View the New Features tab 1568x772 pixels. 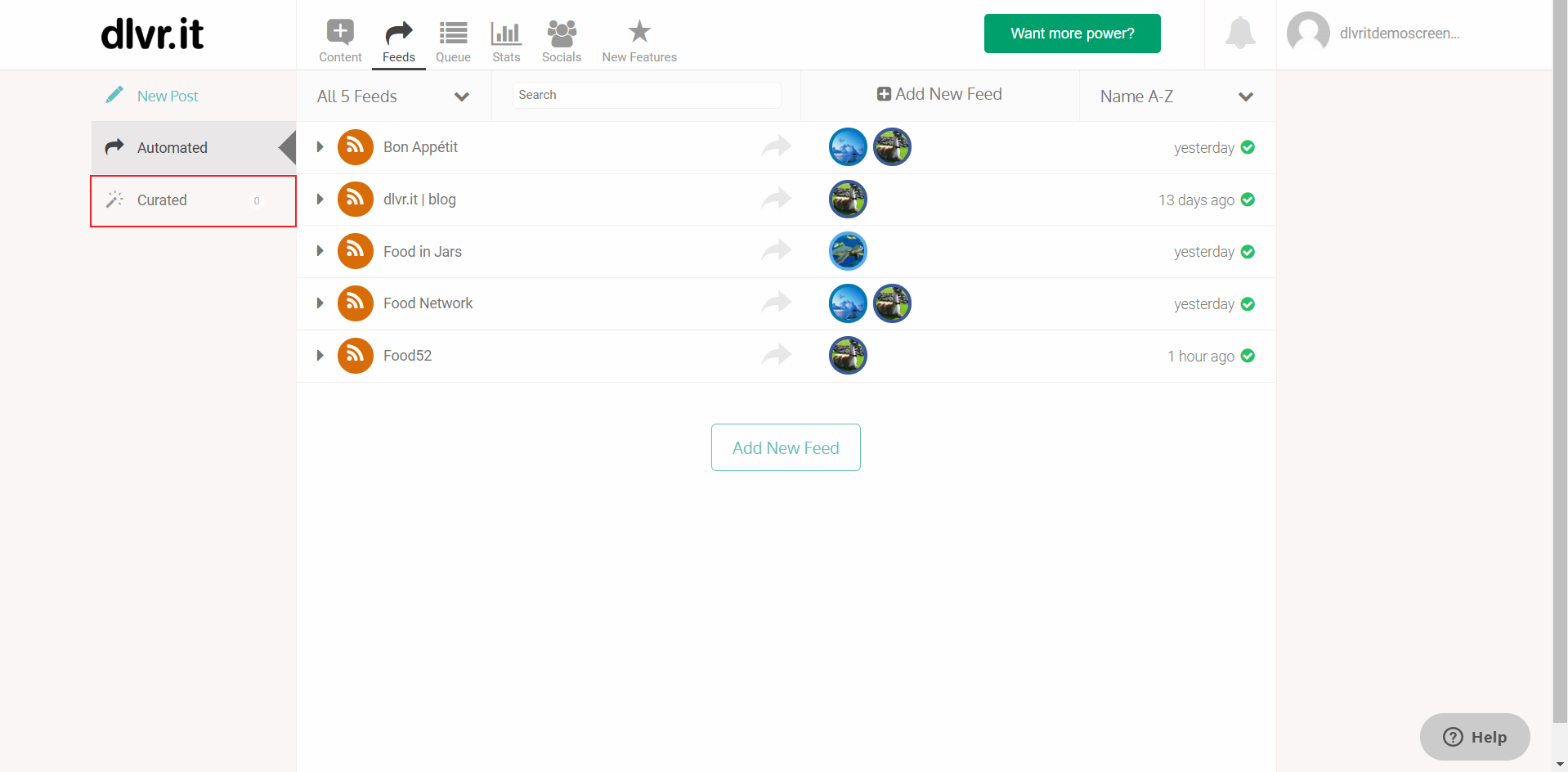pos(639,41)
